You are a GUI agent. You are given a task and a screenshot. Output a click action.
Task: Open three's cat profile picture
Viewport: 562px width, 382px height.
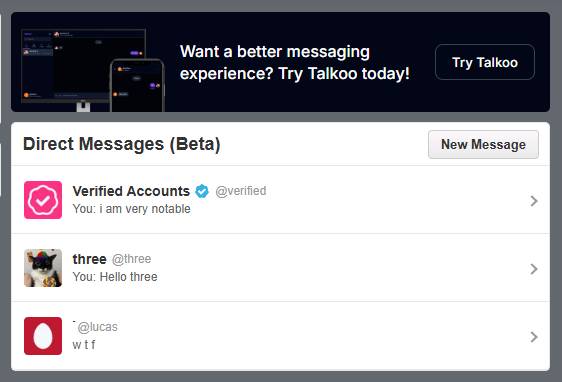43,268
